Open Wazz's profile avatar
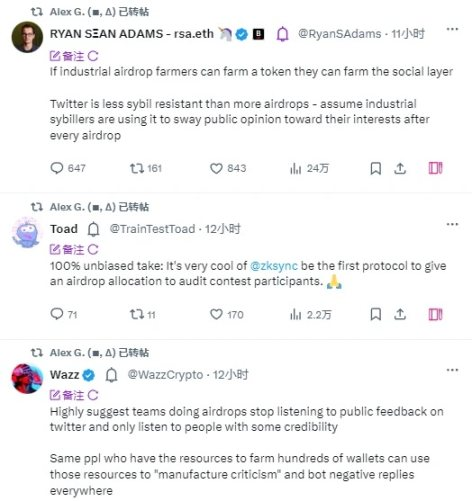This screenshot has width=472, height=501. click(x=27, y=379)
